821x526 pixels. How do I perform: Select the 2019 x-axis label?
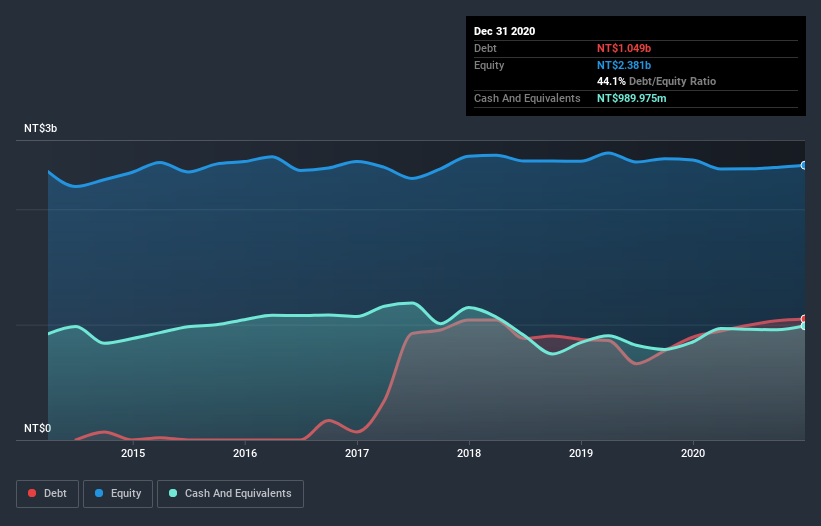click(581, 453)
